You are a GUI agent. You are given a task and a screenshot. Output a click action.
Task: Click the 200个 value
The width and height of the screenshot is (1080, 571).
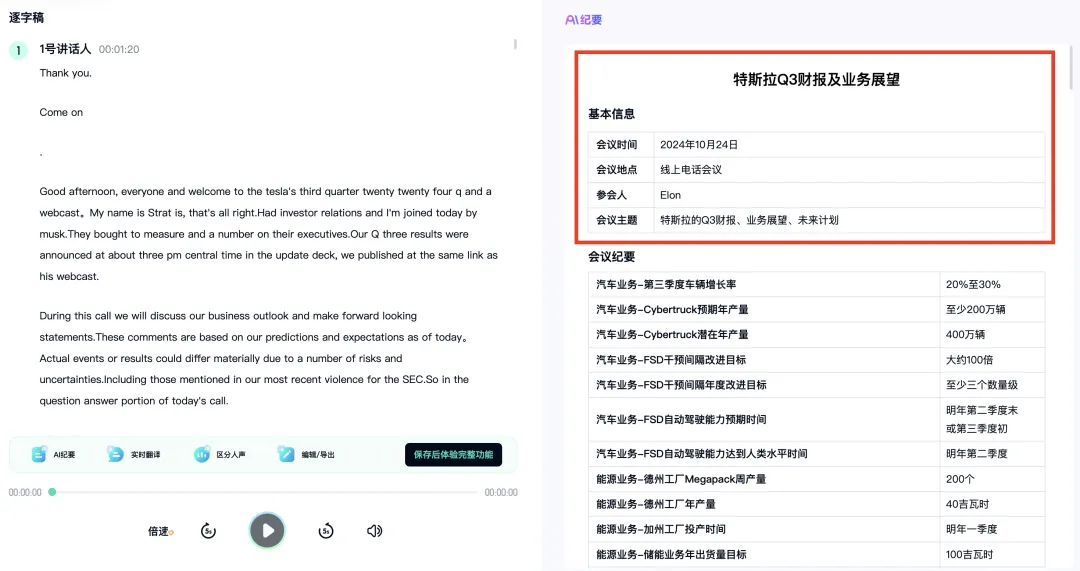[960, 479]
